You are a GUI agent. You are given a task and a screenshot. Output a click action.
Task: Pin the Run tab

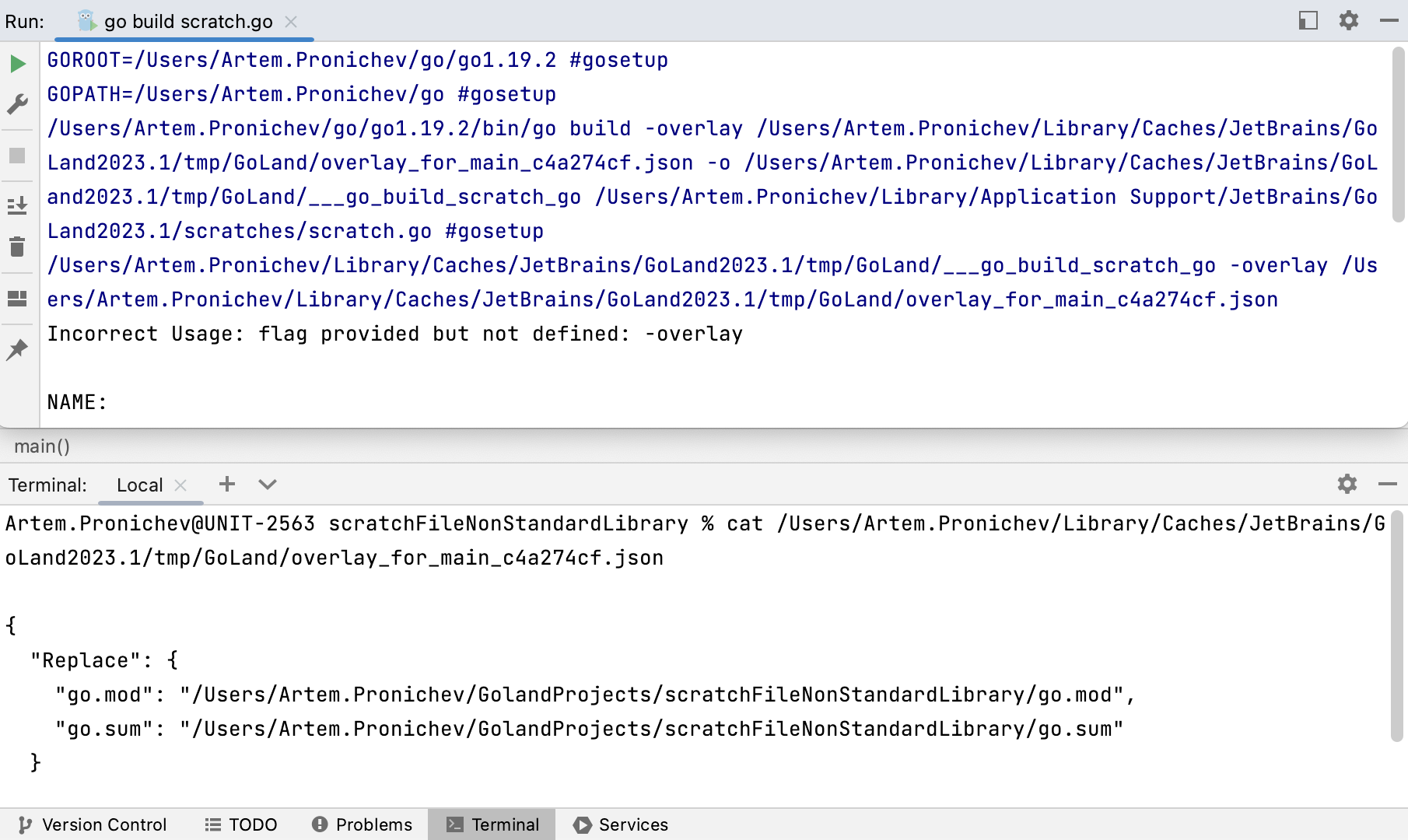[17, 350]
